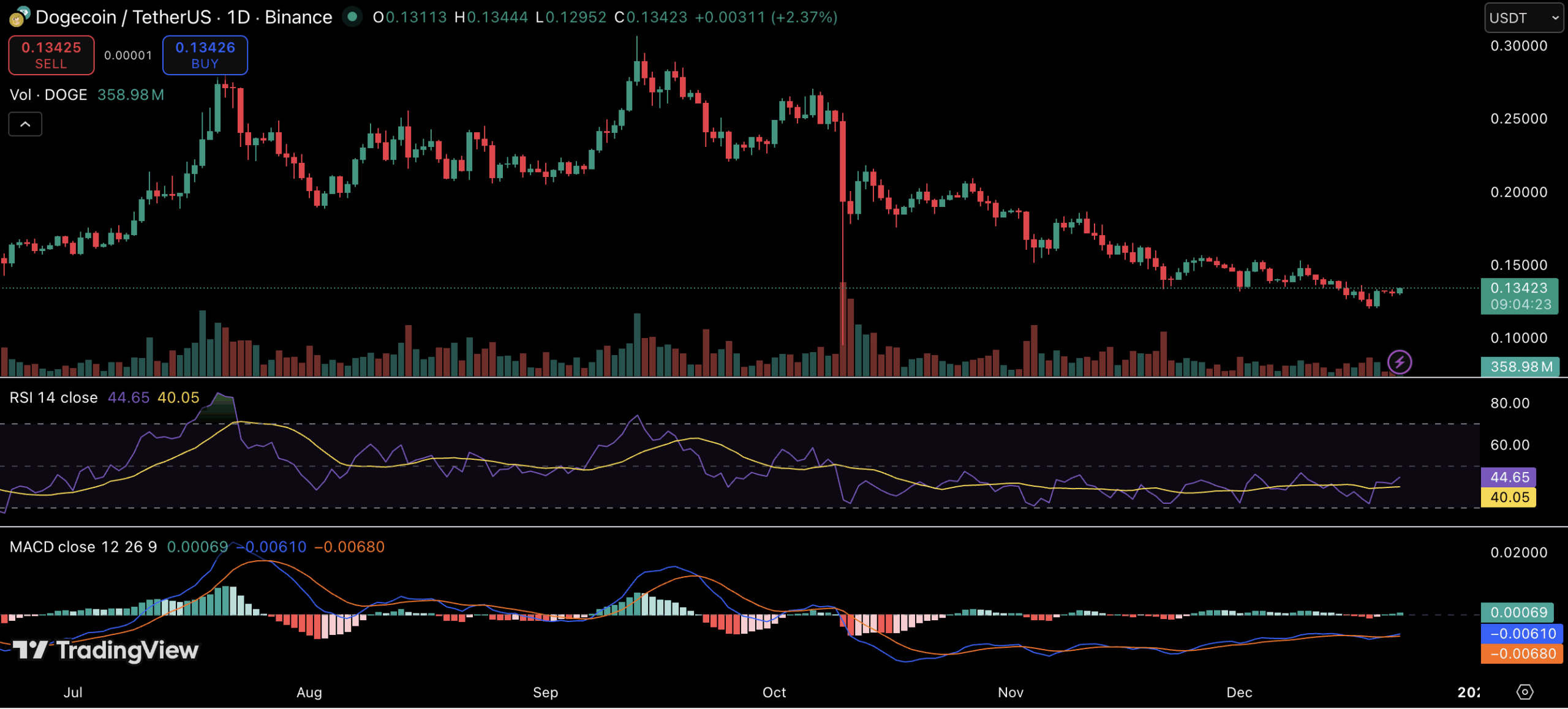This screenshot has height=709, width=1568.
Task: Select the RSI 14 close label
Action: (x=53, y=398)
